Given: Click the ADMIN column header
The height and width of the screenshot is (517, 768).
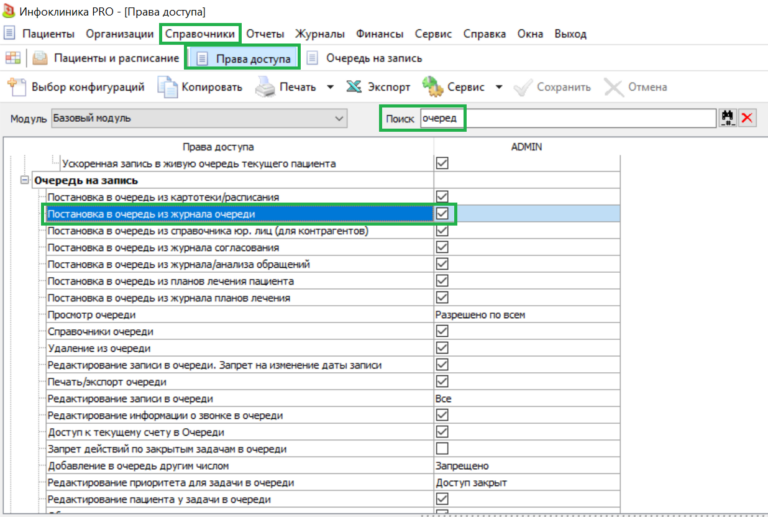Looking at the screenshot, I should [x=527, y=147].
